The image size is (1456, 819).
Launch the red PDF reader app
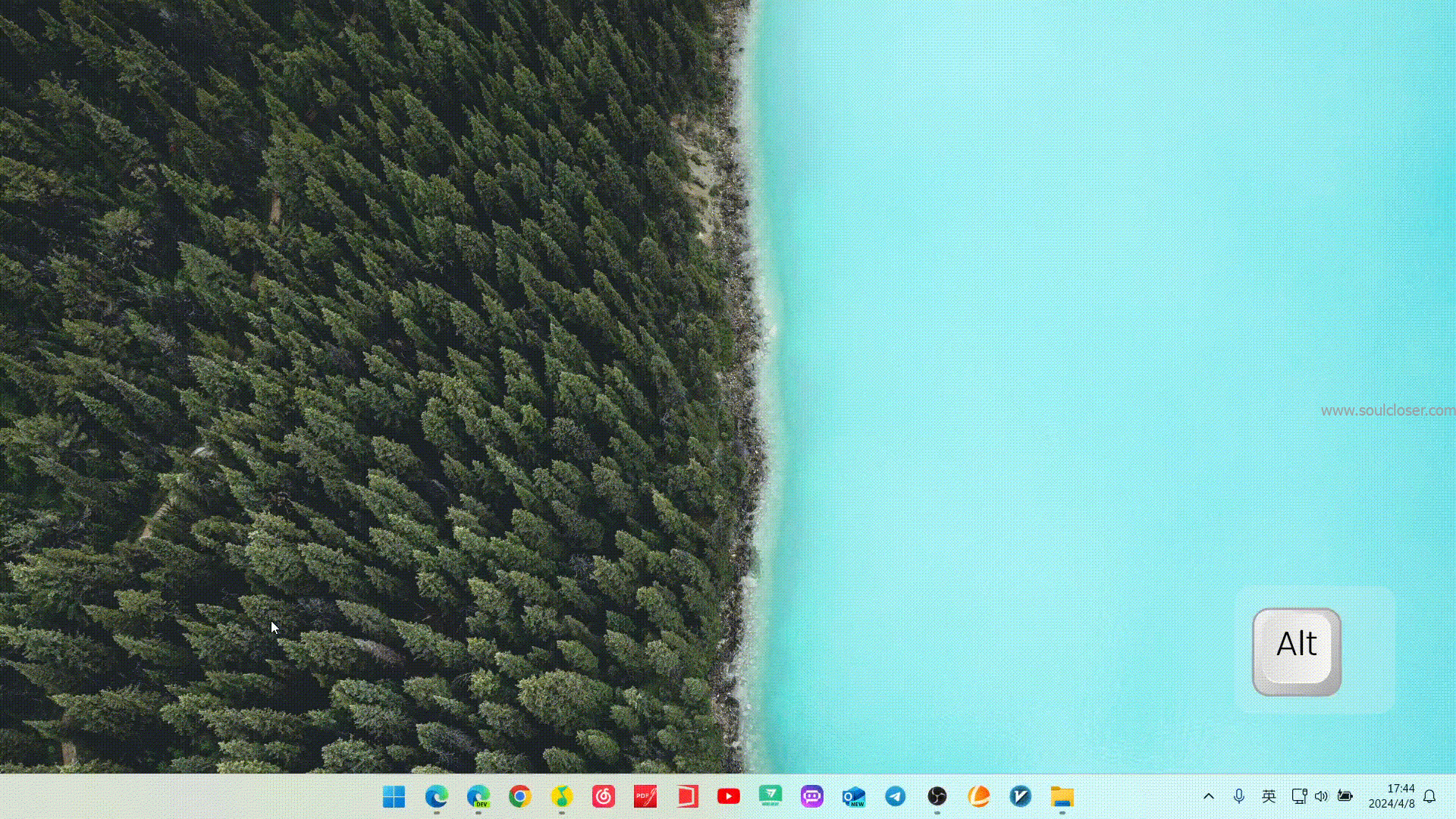pos(645,796)
